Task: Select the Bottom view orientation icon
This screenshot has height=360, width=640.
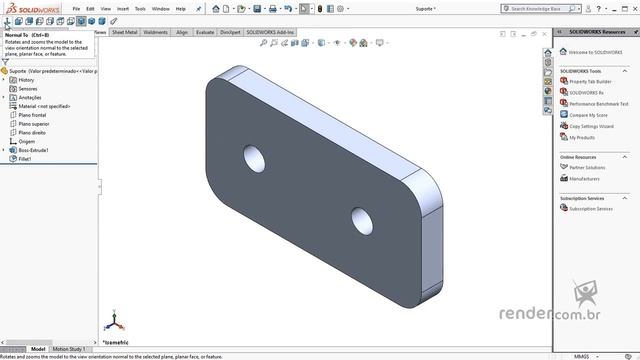Action: tap(71, 21)
